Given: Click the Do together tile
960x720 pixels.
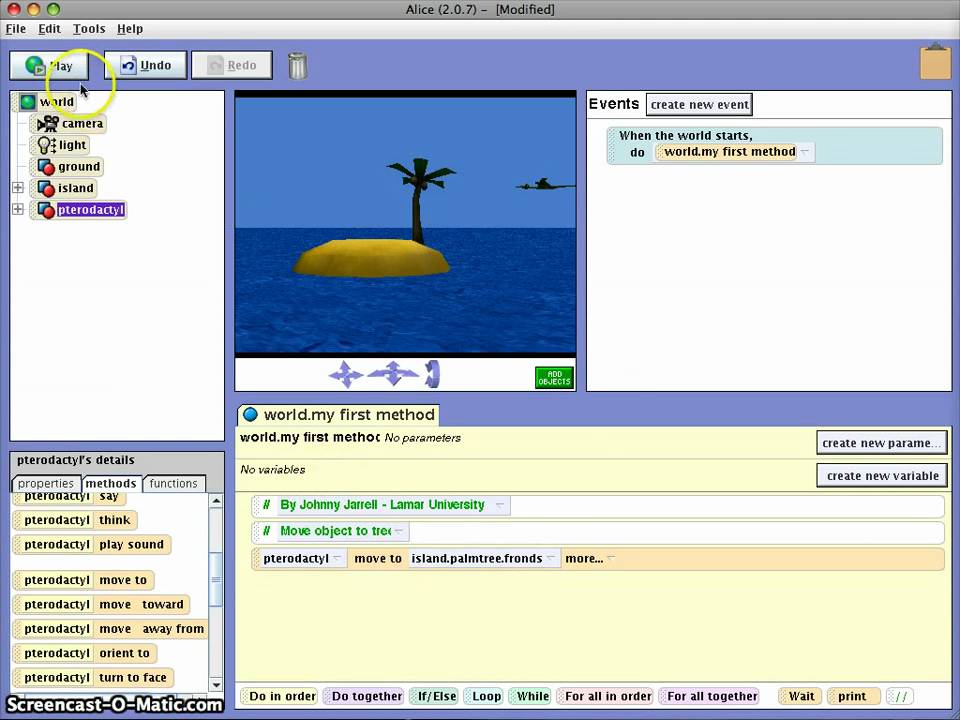Looking at the screenshot, I should click(x=363, y=696).
